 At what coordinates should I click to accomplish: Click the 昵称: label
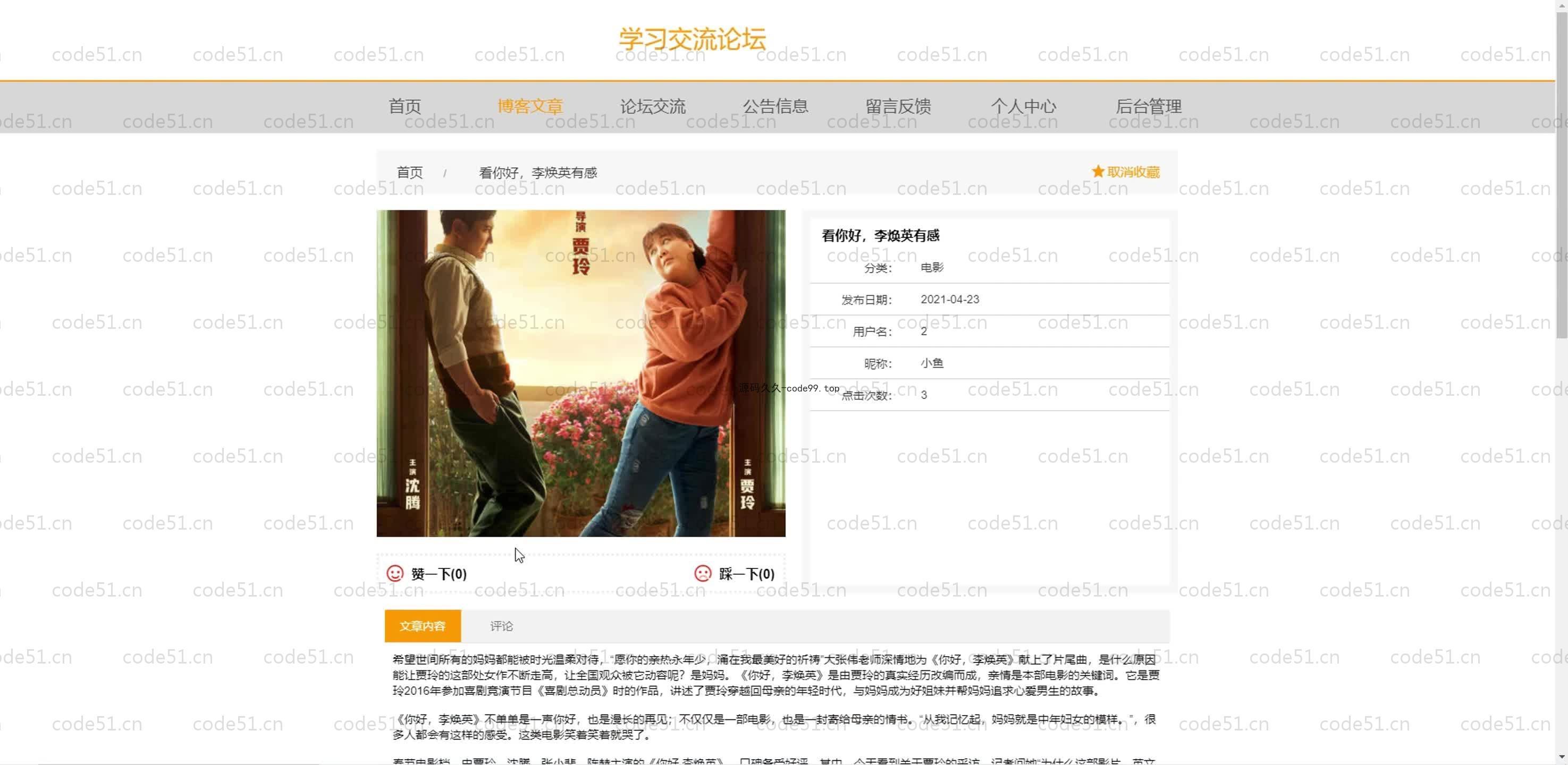click(x=878, y=364)
